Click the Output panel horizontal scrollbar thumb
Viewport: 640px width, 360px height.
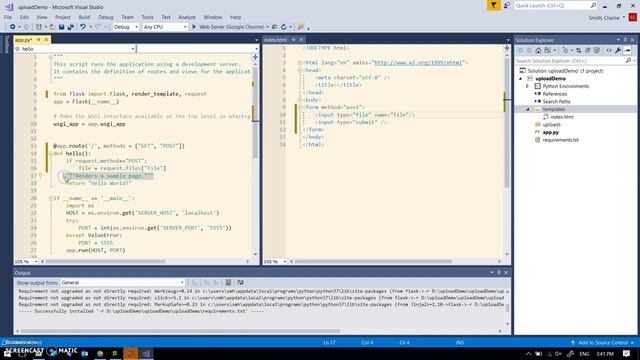tap(180, 331)
